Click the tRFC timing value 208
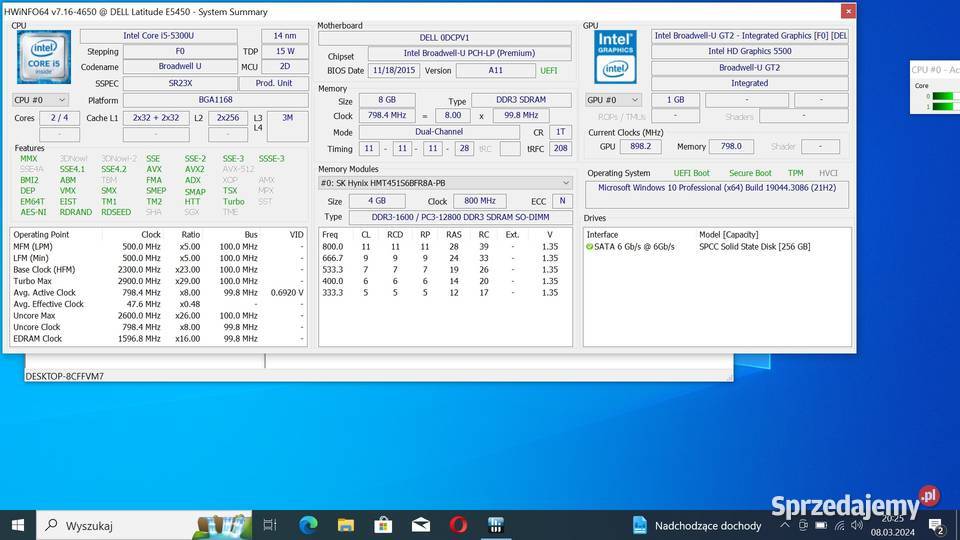Viewport: 960px width, 540px height. (x=560, y=148)
